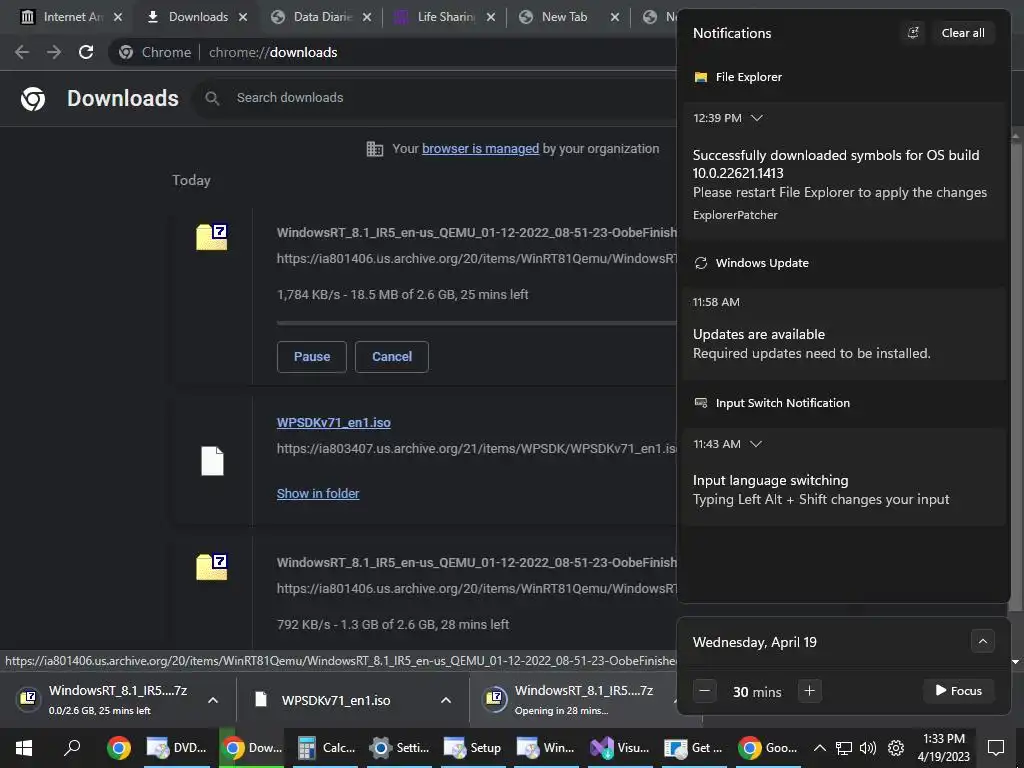Click the network icon in system tray
The width and height of the screenshot is (1024, 768).
(x=844, y=748)
